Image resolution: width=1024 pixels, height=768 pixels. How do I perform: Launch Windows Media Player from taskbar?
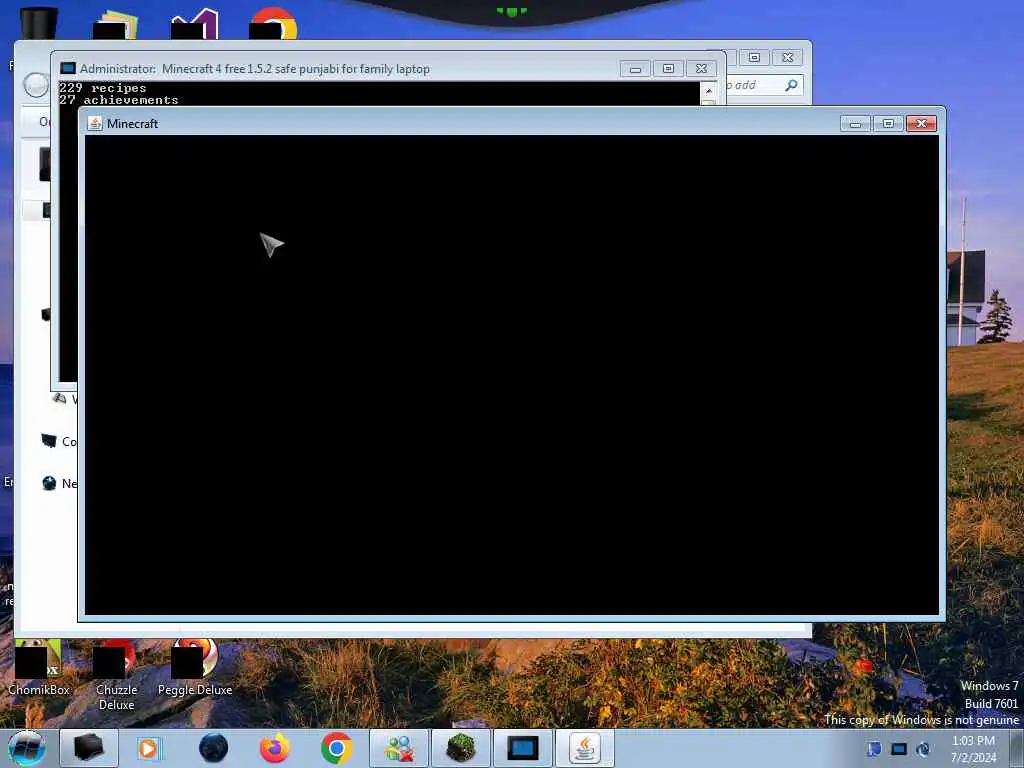coord(150,748)
